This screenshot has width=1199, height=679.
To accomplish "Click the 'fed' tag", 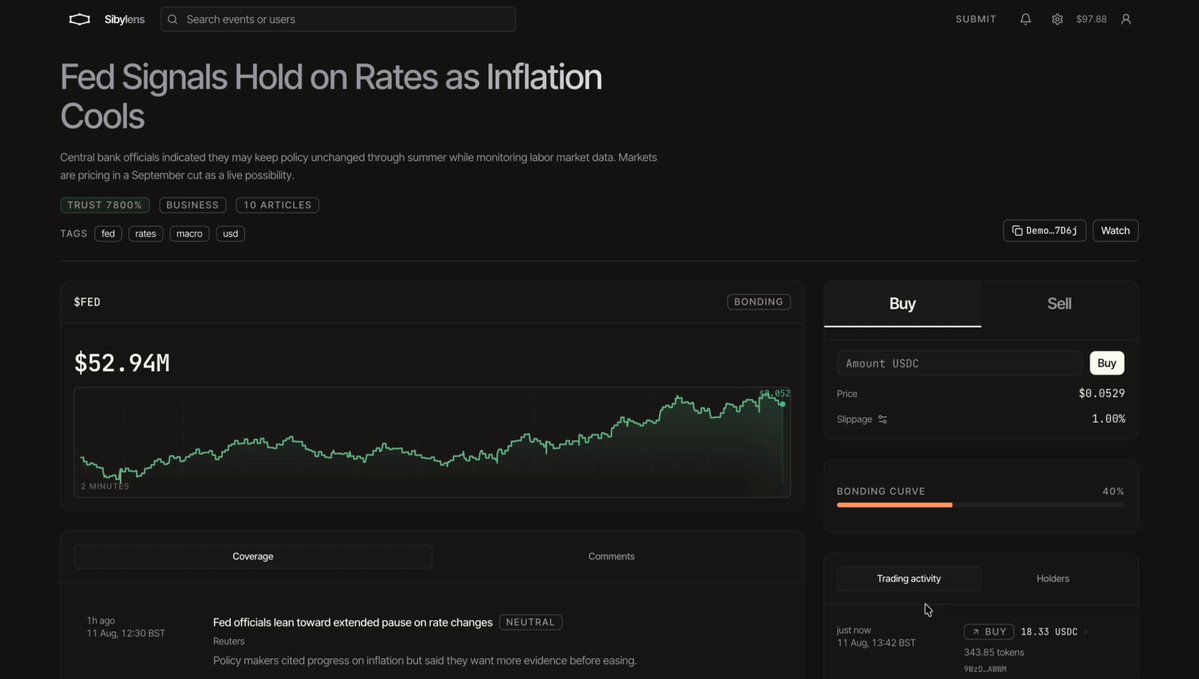I will point(108,234).
